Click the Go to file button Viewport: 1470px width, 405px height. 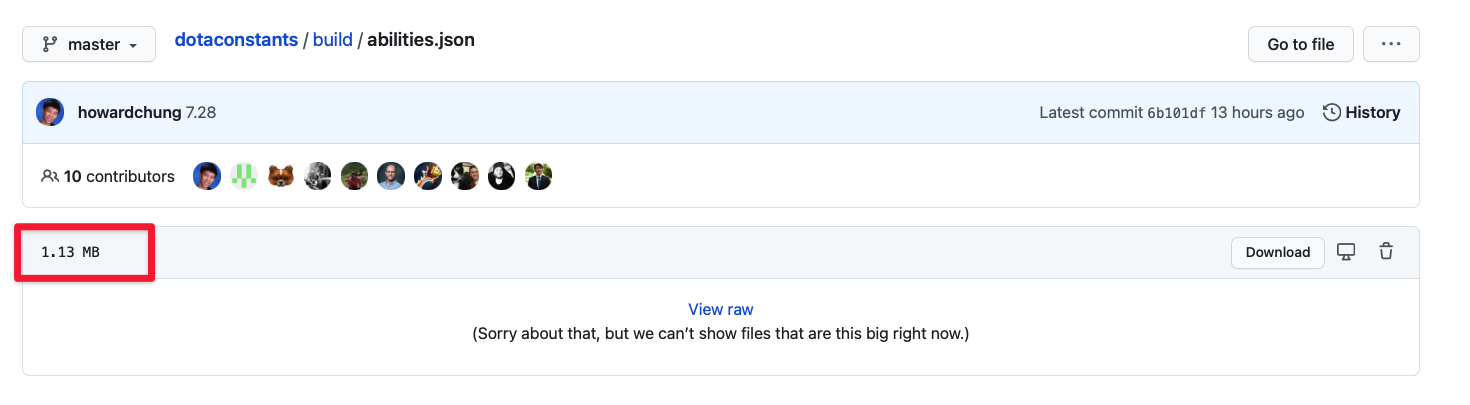point(1300,44)
